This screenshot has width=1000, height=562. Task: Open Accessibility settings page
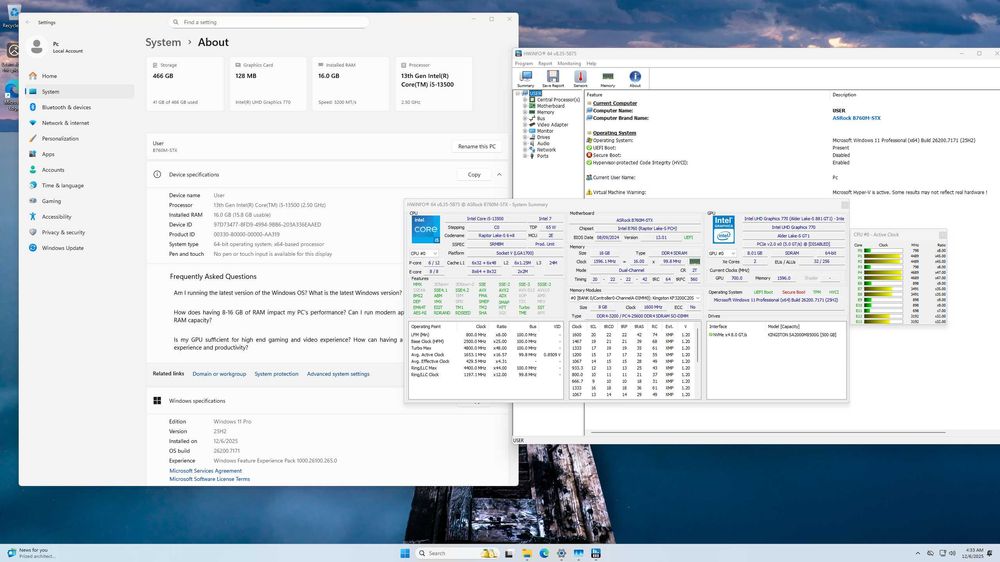[79, 217]
